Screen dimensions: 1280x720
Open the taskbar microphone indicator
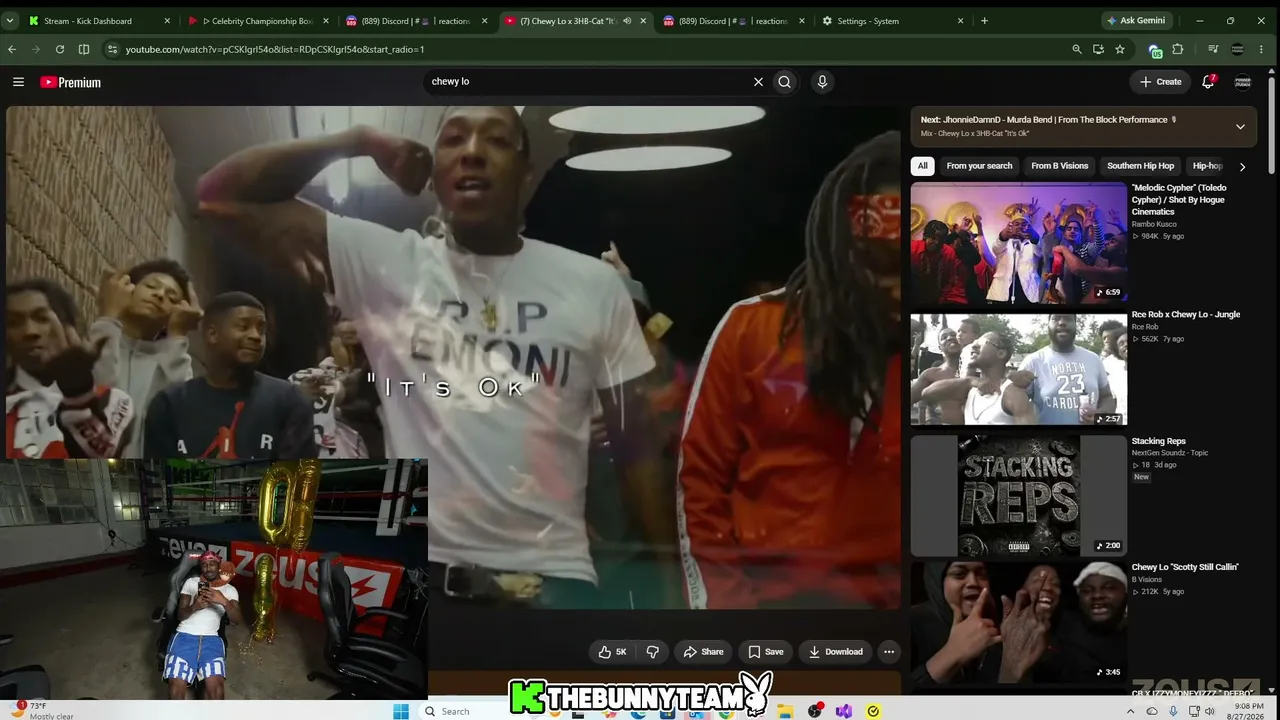1173,711
